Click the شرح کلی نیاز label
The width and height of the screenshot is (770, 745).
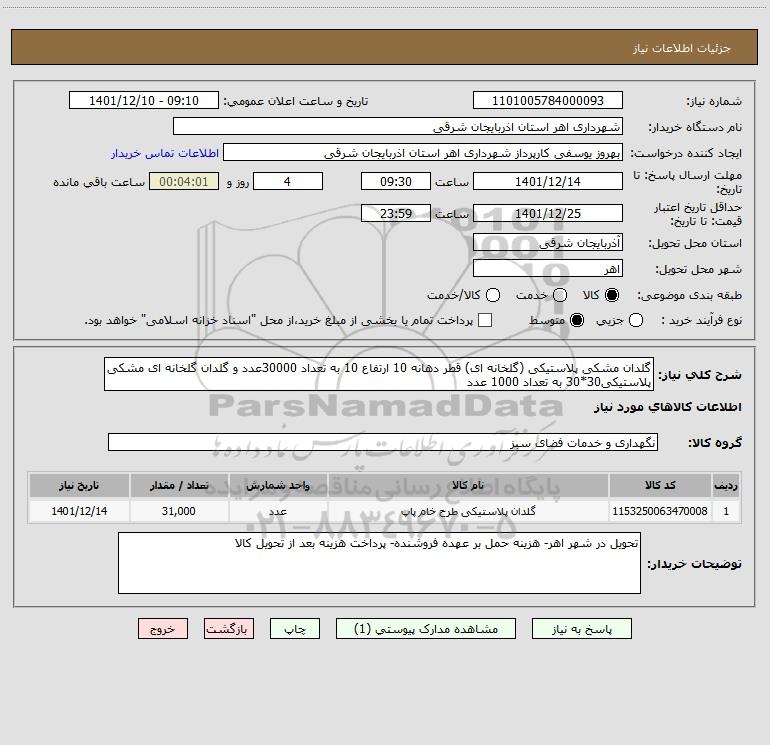tap(700, 375)
